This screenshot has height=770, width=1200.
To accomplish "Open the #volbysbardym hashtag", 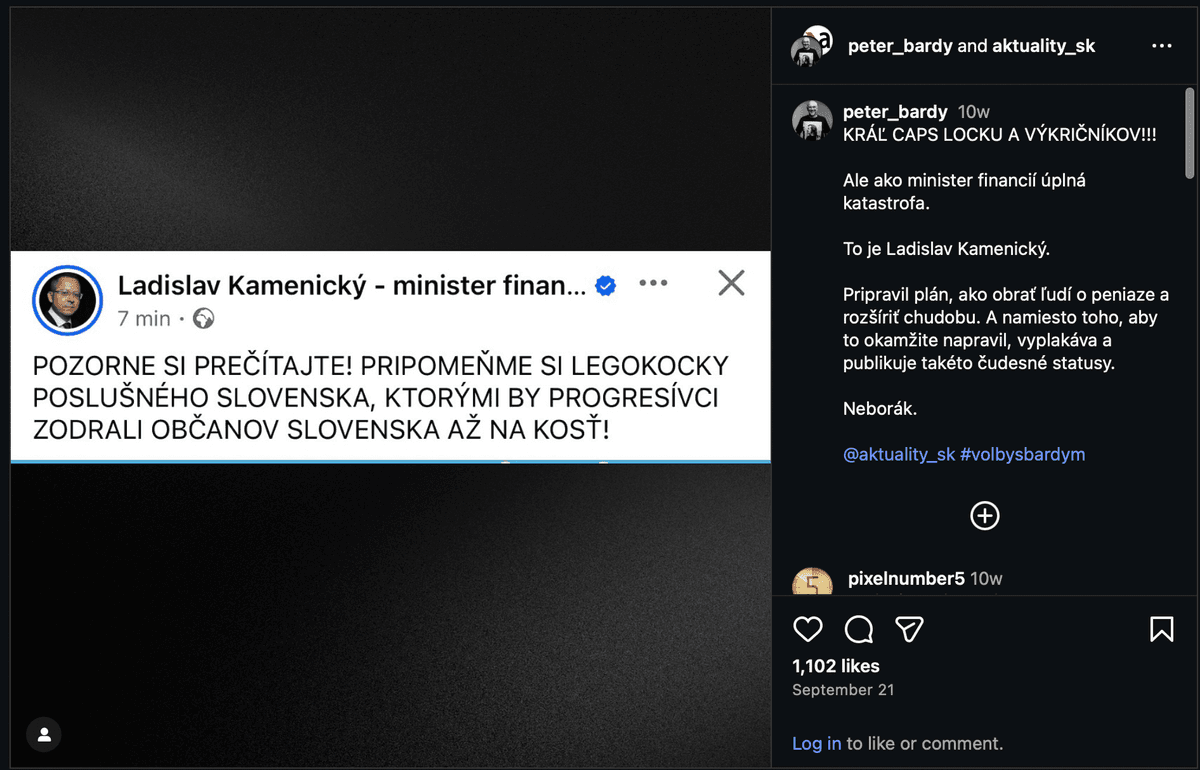I will click(1023, 454).
